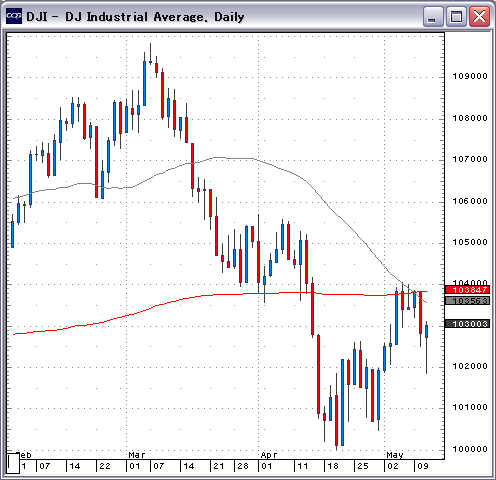496x480 pixels.
Task: Click the 101000 price axis label
Action: (x=470, y=407)
